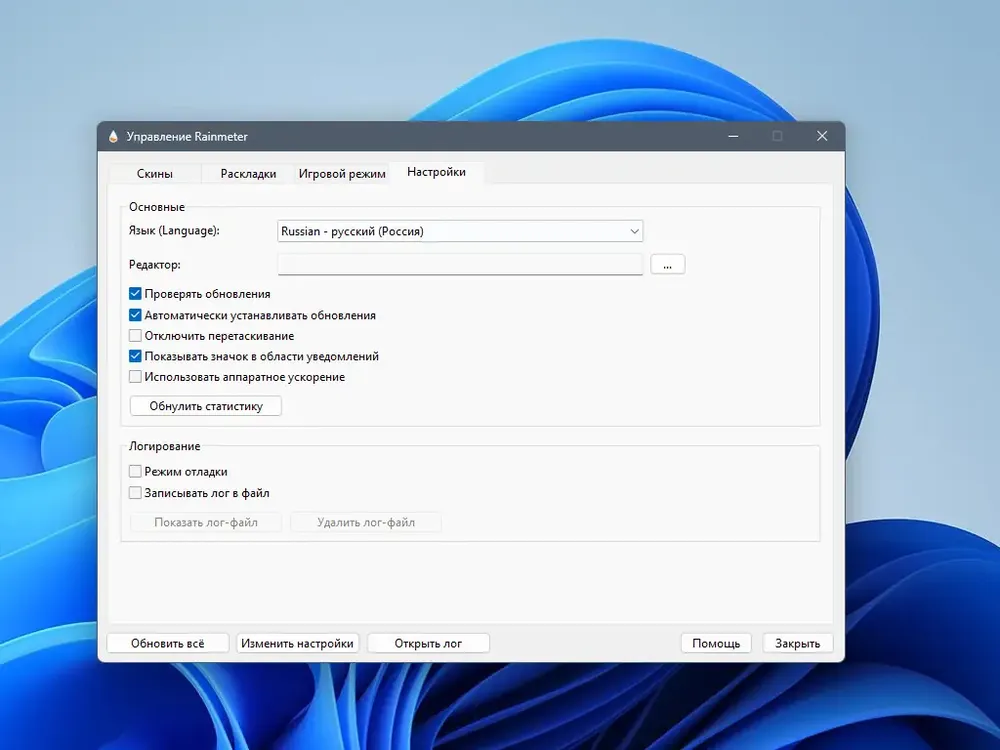The height and width of the screenshot is (750, 1000).
Task: Toggle the Проверять обновления checkbox
Action: (x=135, y=294)
